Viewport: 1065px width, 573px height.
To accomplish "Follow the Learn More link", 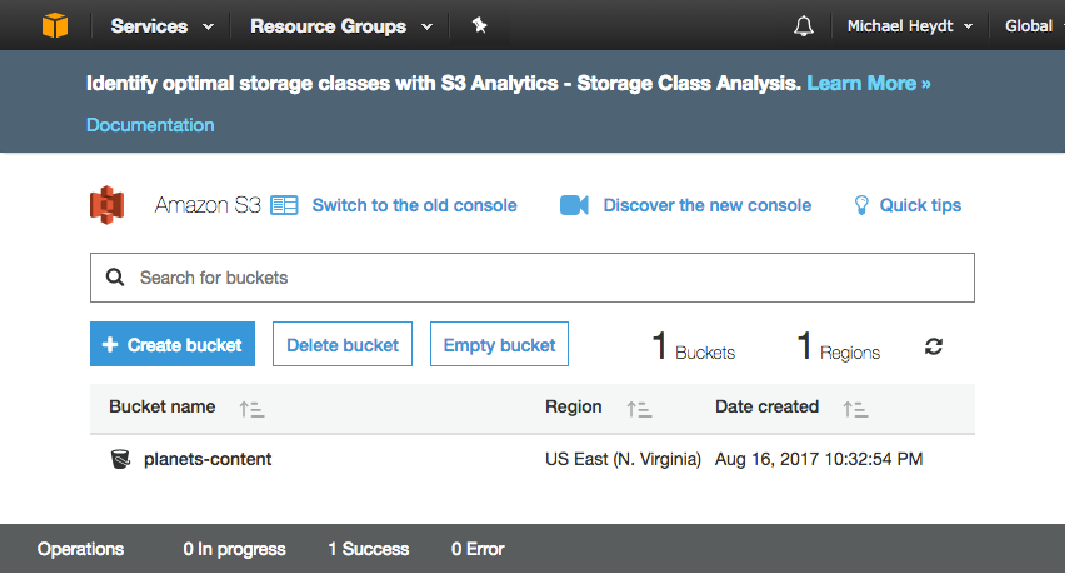I will point(869,83).
